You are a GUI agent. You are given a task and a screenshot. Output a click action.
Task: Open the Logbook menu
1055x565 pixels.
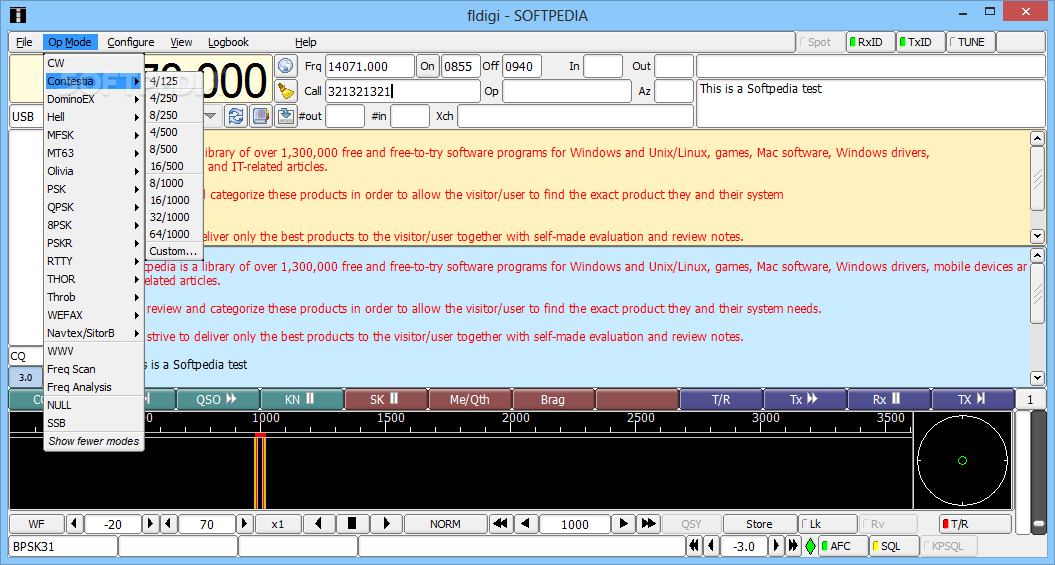point(228,42)
